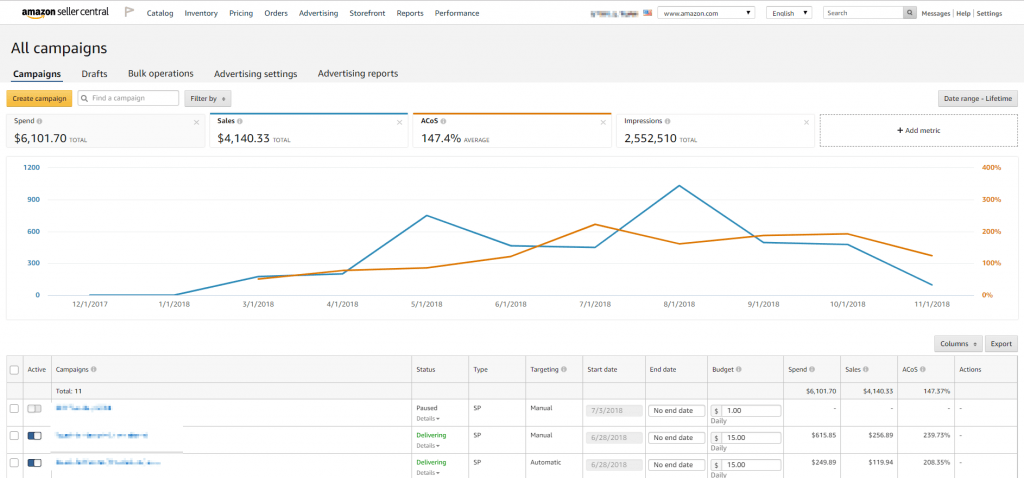Screen dimensions: 1024x478
Task: Open the Filter by dropdown
Action: pos(208,99)
